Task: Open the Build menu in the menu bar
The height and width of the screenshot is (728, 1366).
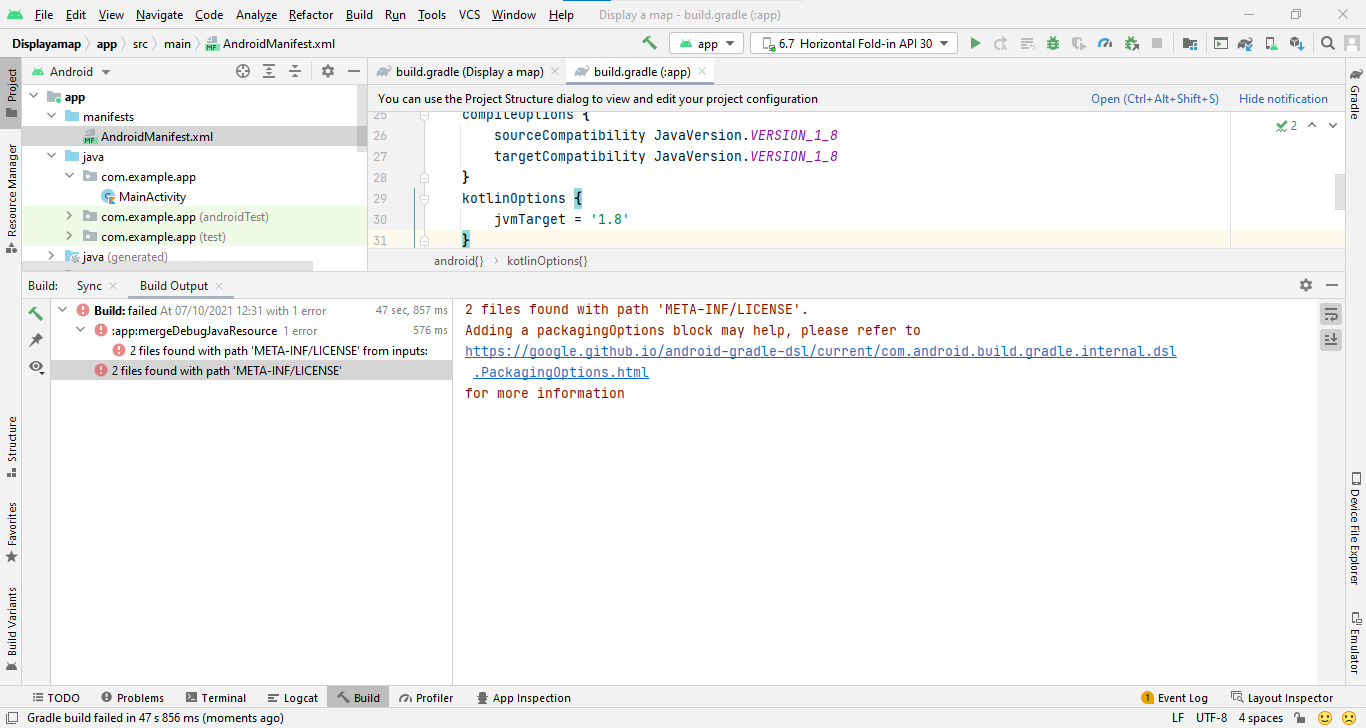Action: [x=359, y=15]
